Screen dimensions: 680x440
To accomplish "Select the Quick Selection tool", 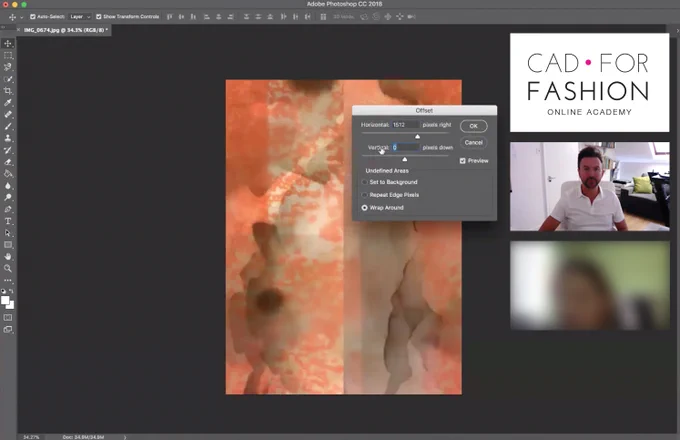I will click(8, 79).
